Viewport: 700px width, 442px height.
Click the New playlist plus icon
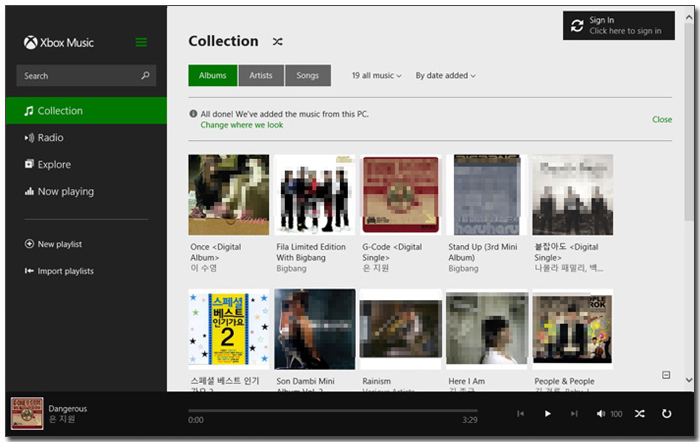click(29, 244)
